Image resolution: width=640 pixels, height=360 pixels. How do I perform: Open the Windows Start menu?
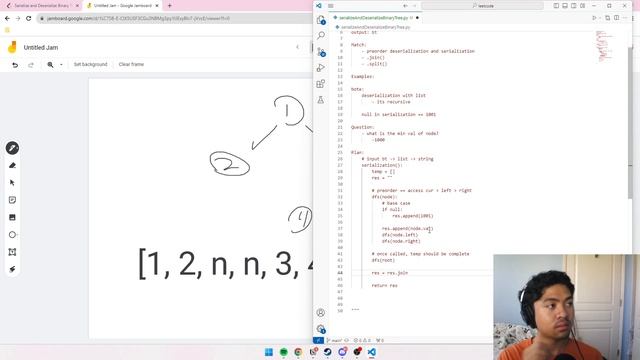point(269,352)
